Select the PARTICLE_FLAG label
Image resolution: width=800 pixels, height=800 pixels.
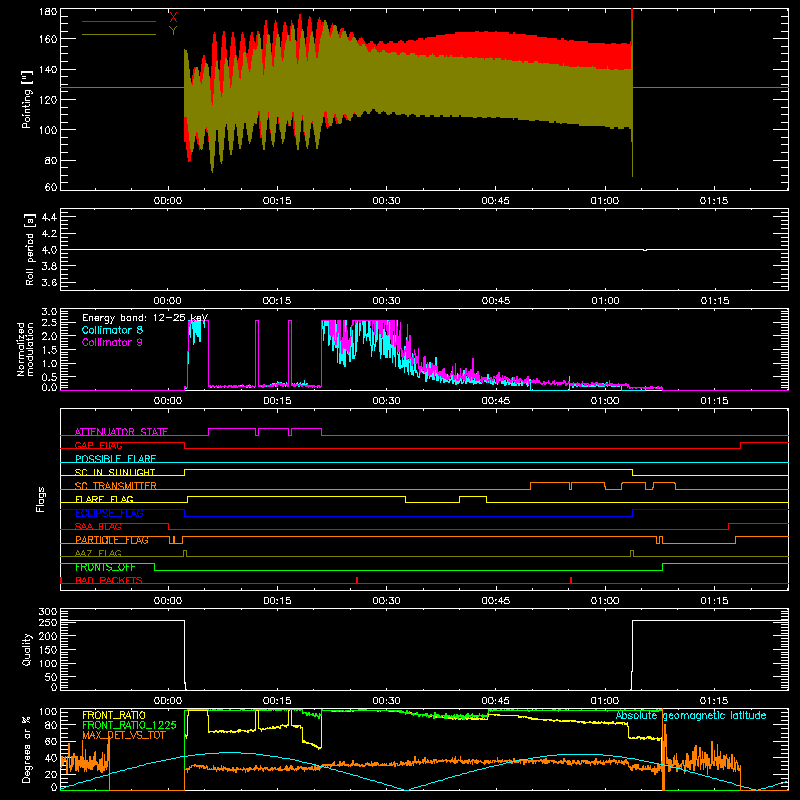coord(112,540)
